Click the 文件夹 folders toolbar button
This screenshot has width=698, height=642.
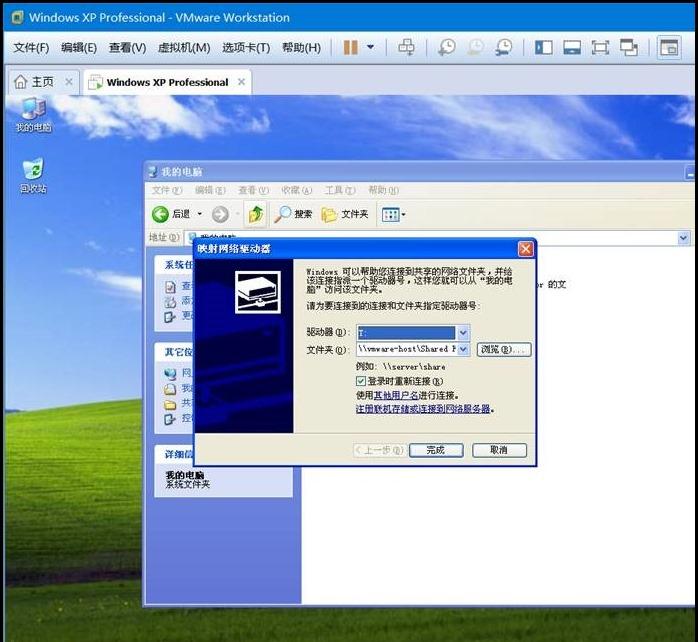pyautogui.click(x=345, y=214)
